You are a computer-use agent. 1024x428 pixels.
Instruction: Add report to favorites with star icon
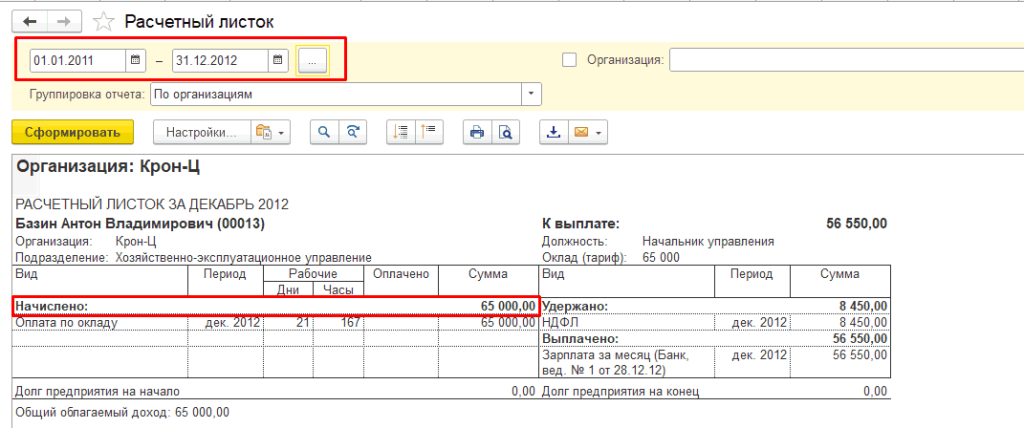coord(102,21)
